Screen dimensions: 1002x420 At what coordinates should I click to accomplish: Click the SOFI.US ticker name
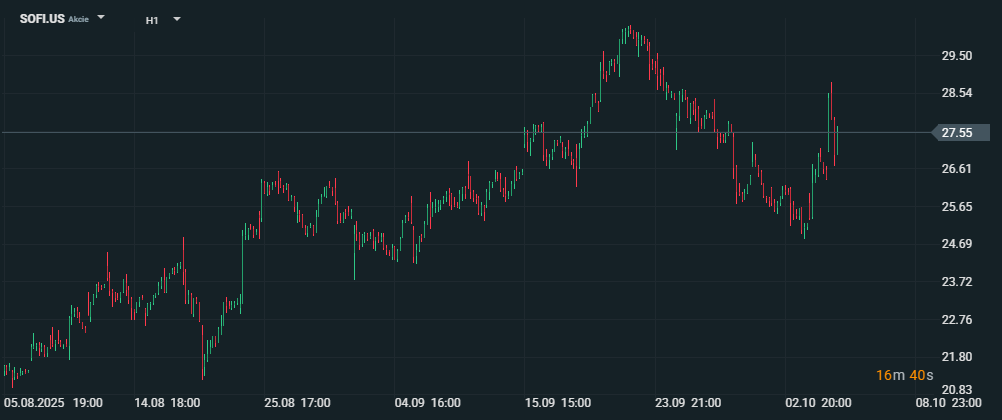pos(42,19)
